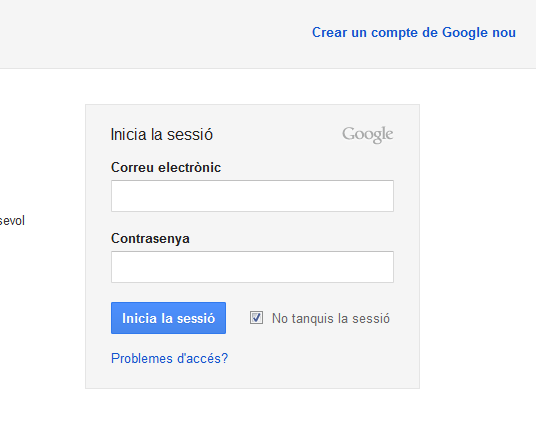Create a new Google account via the top link
536x423 pixels.
point(414,32)
